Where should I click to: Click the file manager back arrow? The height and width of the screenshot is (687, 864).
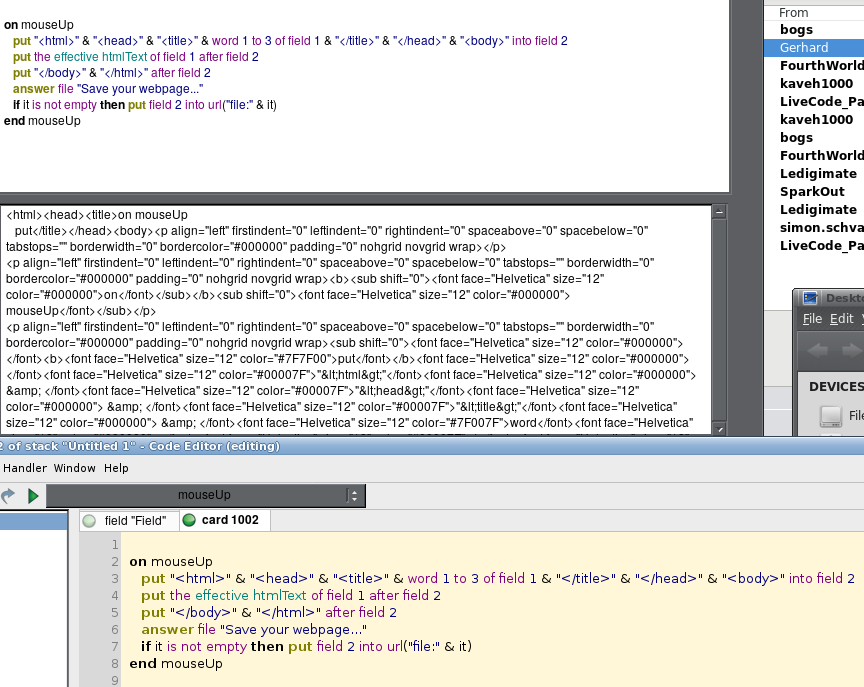[x=819, y=349]
